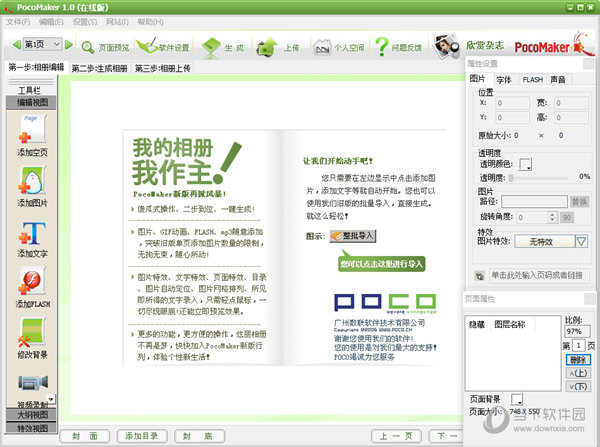Select the 图片 properties tab
This screenshot has width=600, height=447.
(478, 79)
